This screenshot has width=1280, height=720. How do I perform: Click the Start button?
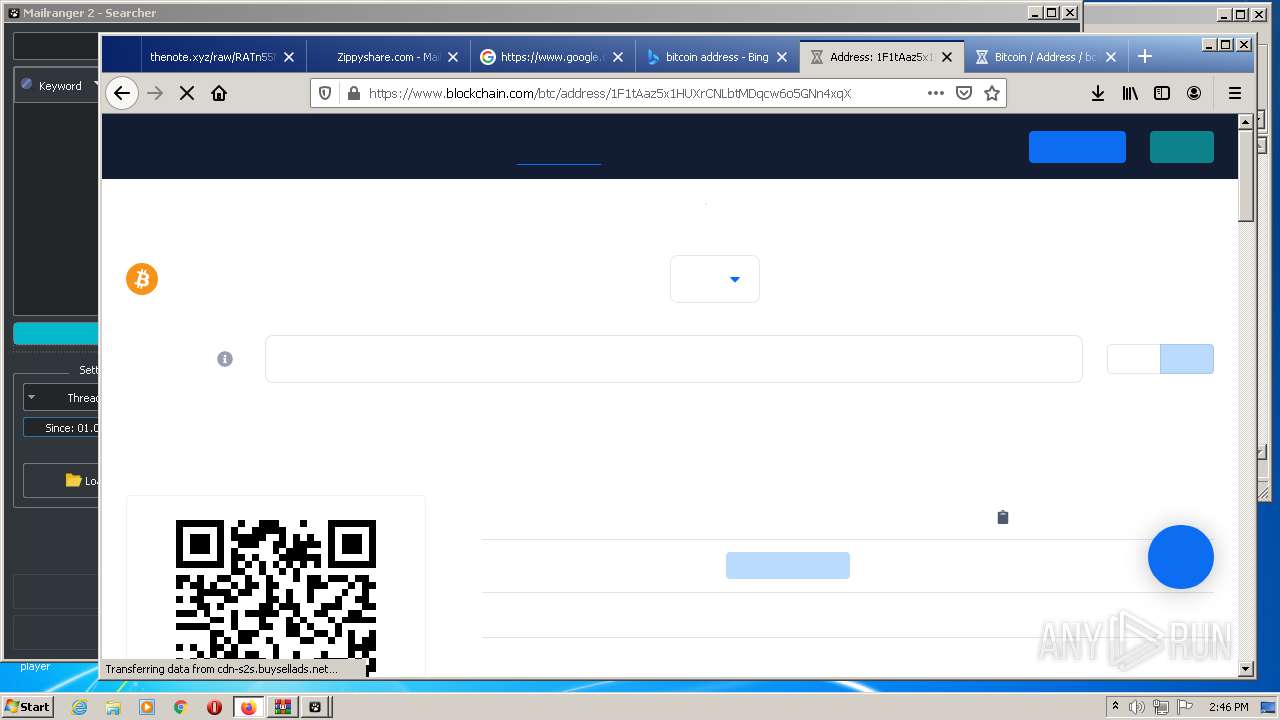click(28, 707)
